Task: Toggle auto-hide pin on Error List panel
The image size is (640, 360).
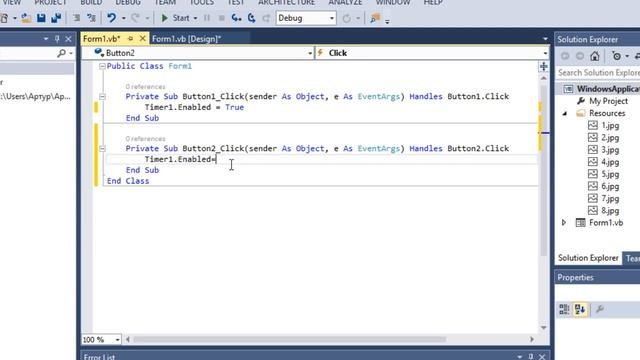Action: click(531, 356)
